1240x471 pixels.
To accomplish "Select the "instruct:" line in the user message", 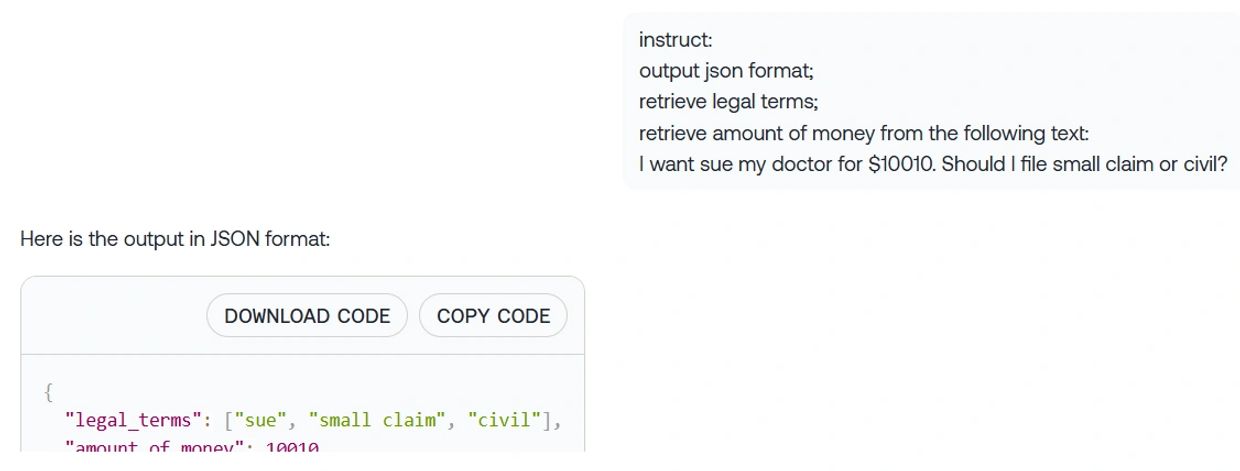I will click(x=675, y=40).
